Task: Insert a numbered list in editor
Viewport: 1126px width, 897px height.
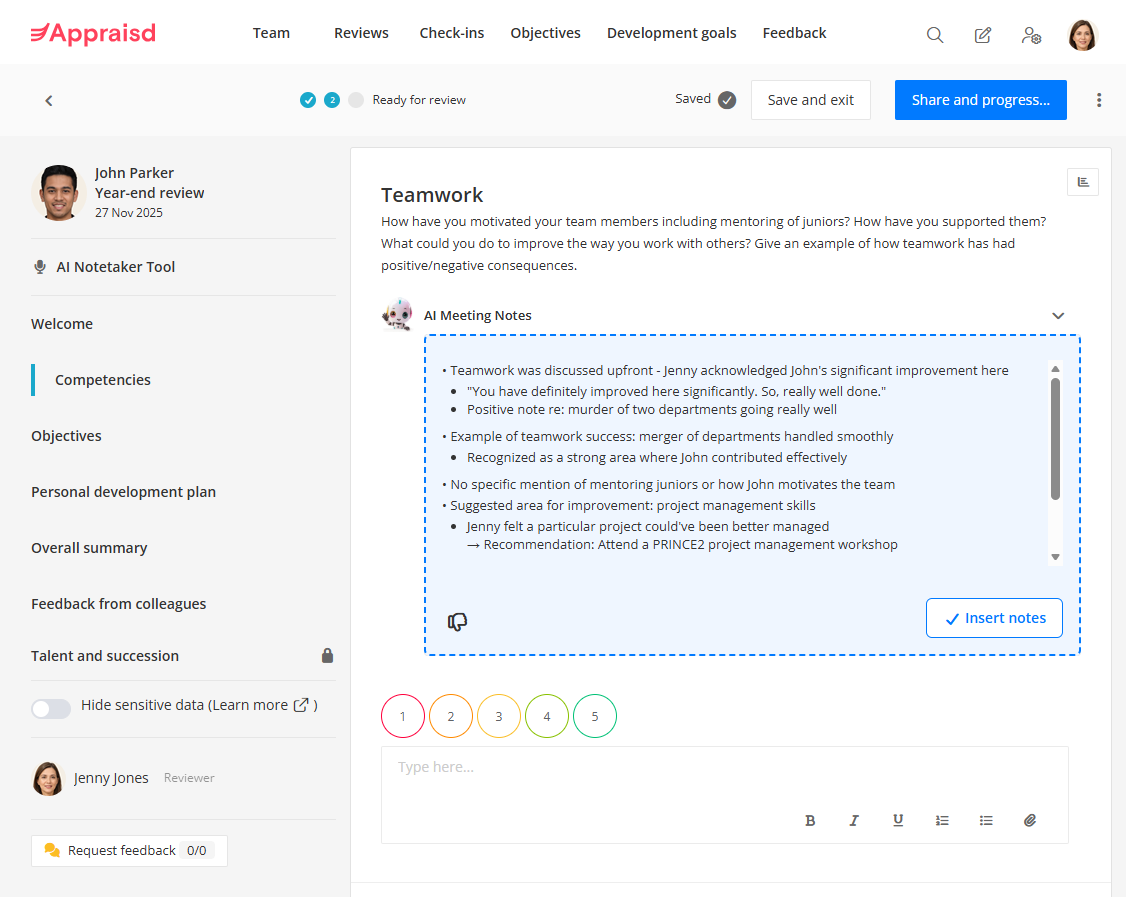Action: click(x=942, y=820)
